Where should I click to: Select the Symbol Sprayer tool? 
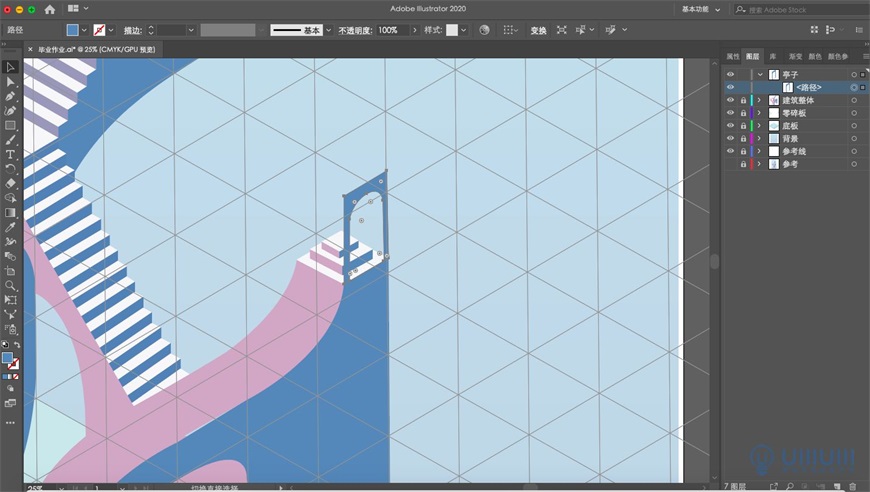[10, 329]
